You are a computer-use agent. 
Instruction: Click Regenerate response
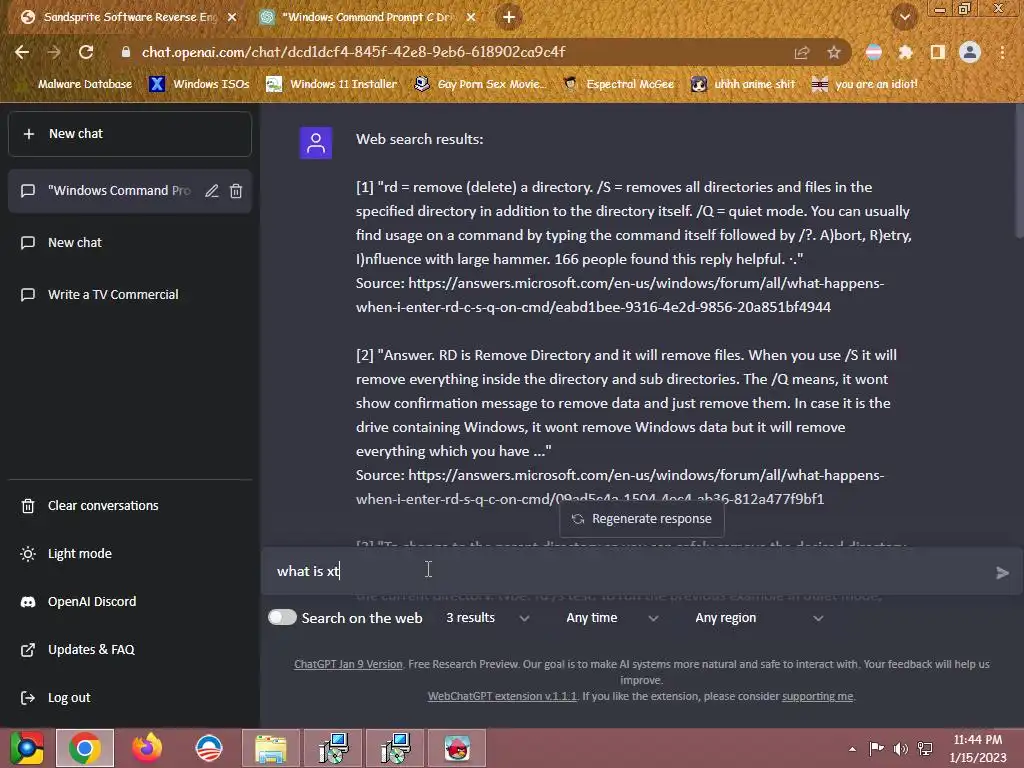pos(642,519)
